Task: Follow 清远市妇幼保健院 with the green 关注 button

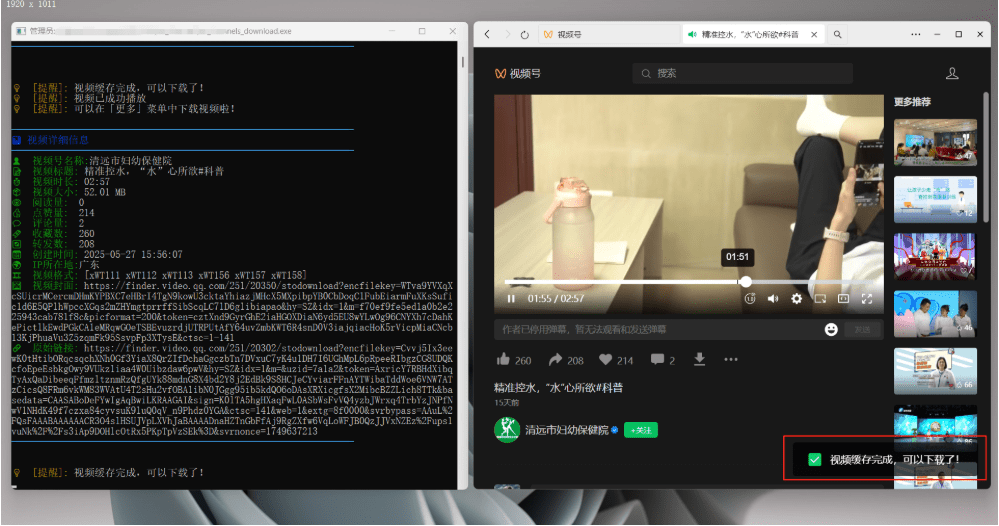Action: [x=640, y=430]
